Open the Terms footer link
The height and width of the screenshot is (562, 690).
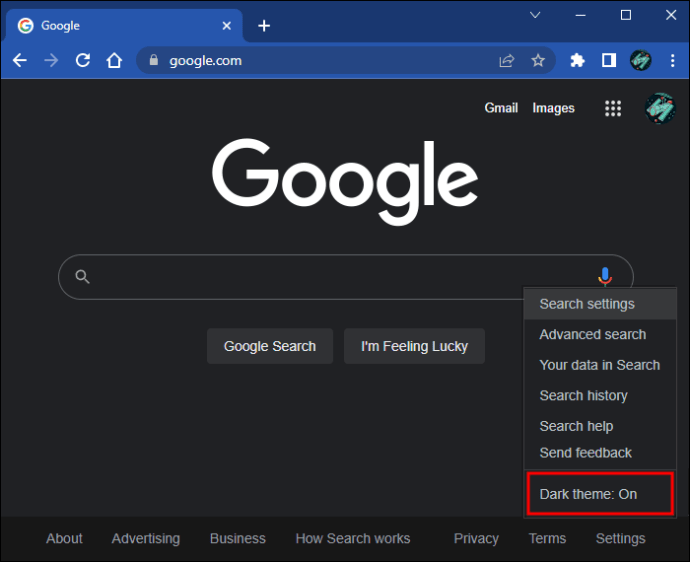[x=547, y=538]
